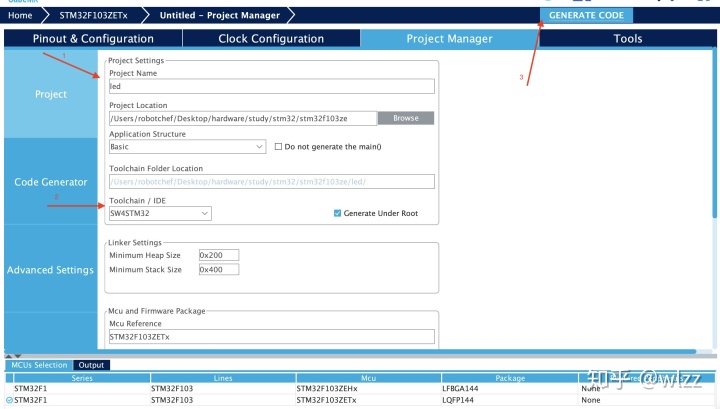The height and width of the screenshot is (409, 720).
Task: Uncheck Generate Under Root
Action: tap(337, 213)
